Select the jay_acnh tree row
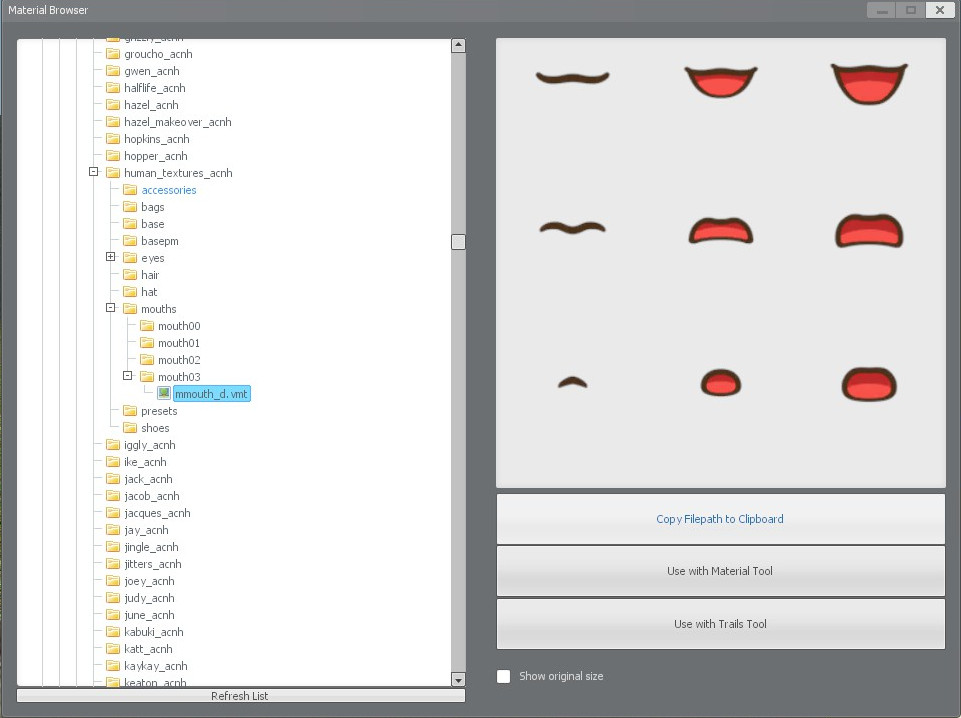The width and height of the screenshot is (961, 718). (146, 530)
